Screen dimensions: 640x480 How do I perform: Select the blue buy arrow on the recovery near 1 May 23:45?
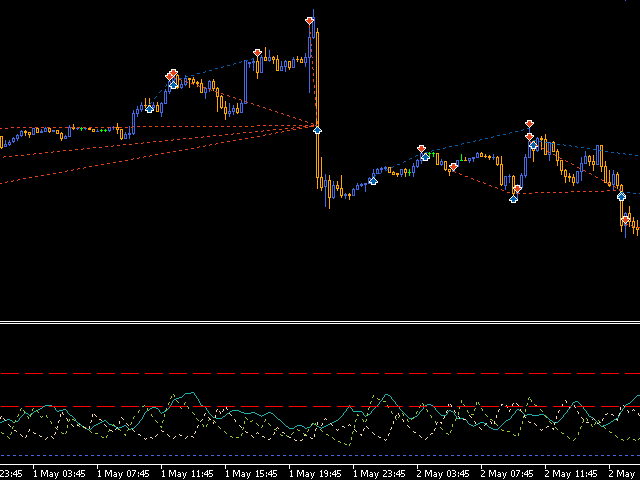click(x=373, y=180)
